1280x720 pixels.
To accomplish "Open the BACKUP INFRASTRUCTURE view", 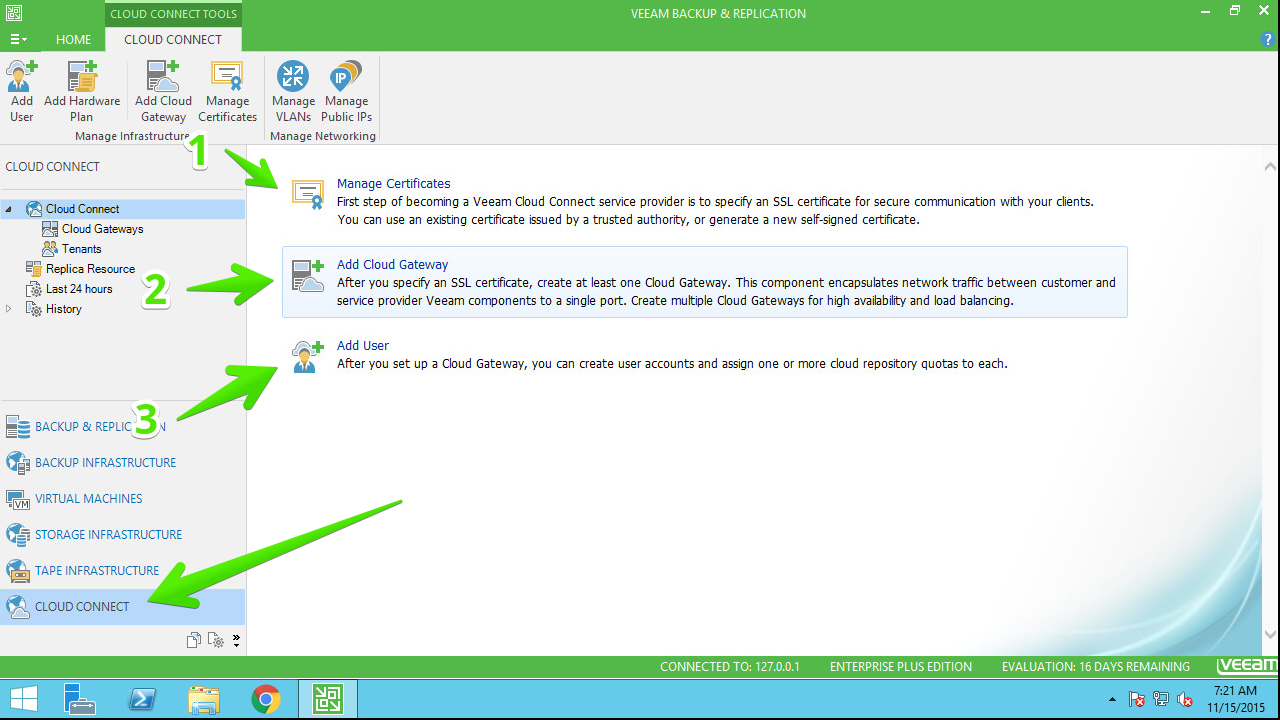I will [122, 463].
